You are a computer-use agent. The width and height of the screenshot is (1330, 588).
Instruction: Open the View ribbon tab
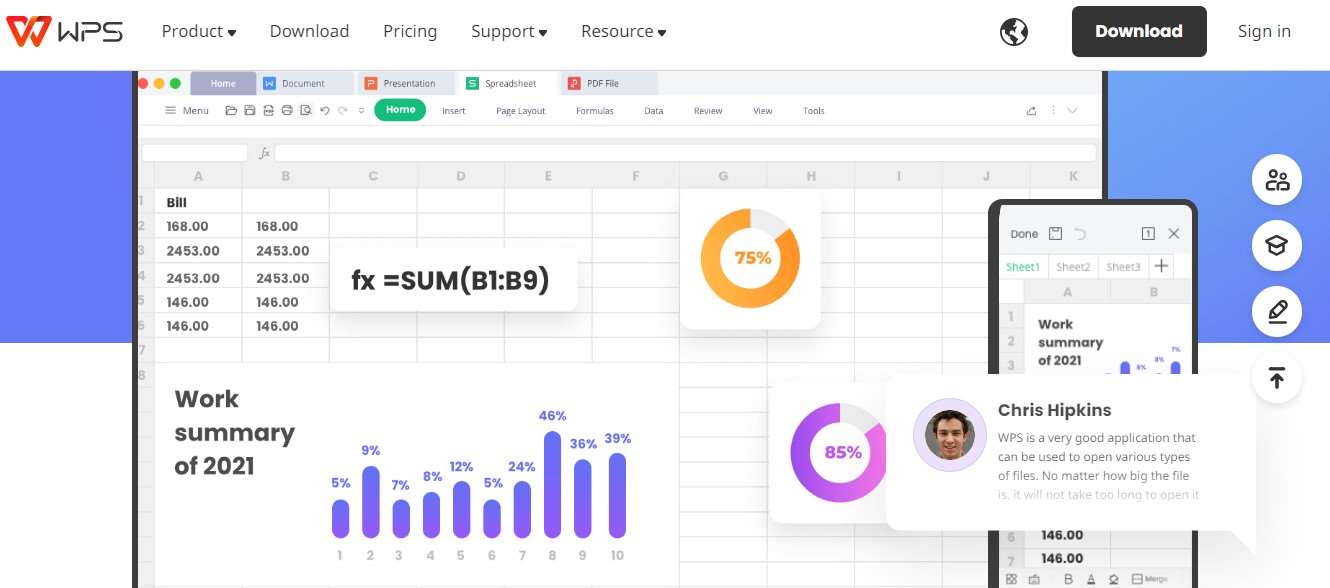coord(763,111)
